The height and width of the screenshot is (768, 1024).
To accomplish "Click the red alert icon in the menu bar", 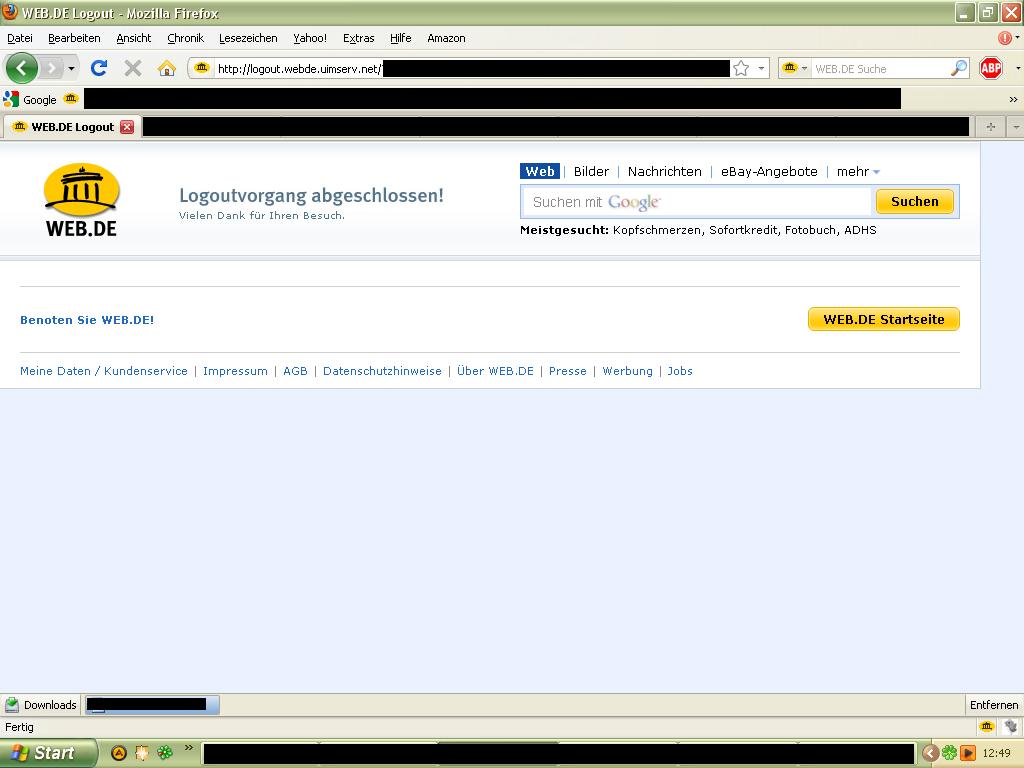I will (x=1004, y=38).
